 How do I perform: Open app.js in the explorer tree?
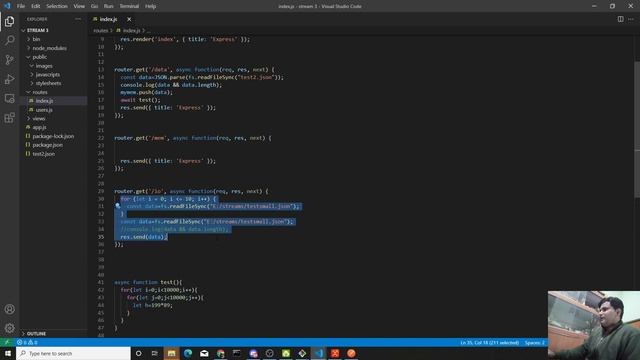tap(40, 127)
